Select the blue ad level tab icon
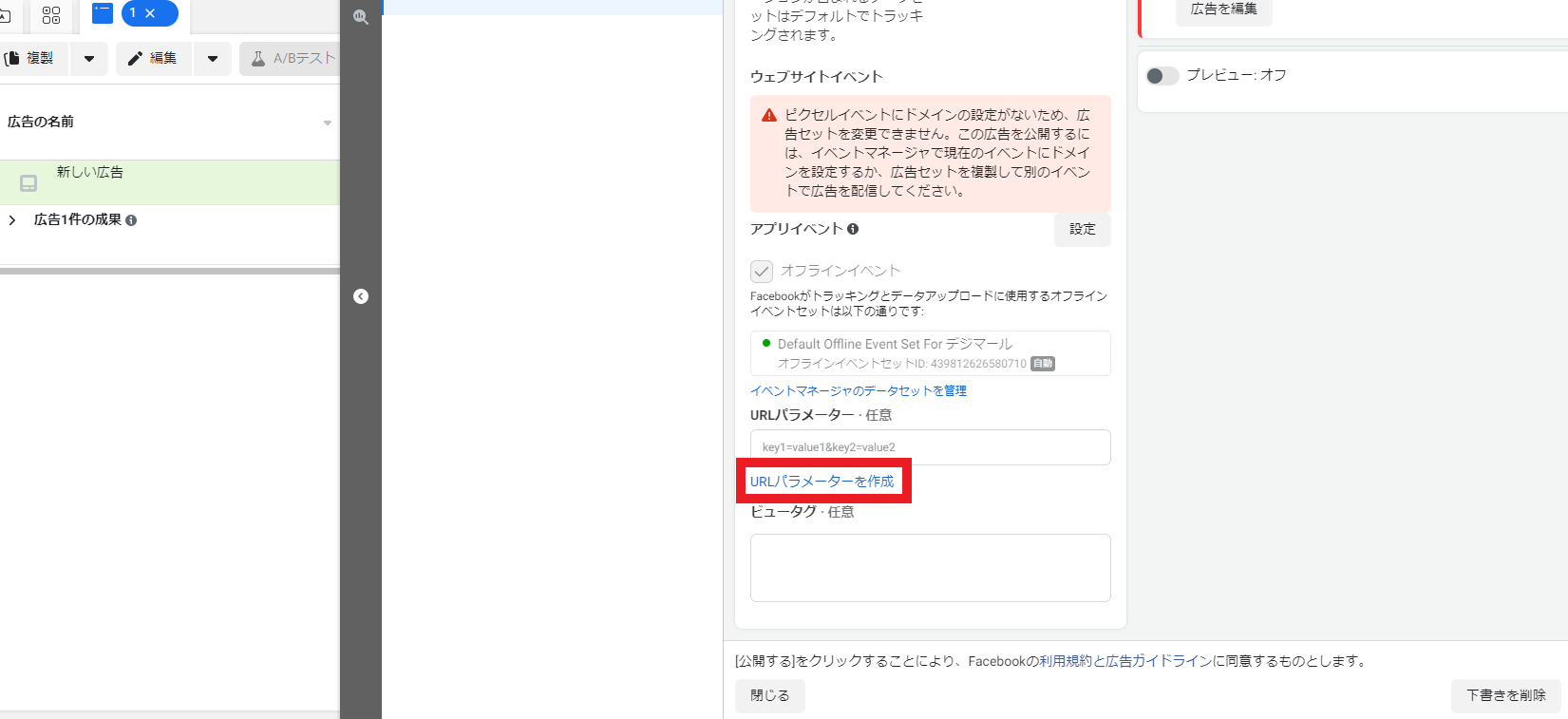The image size is (1568, 719). tap(102, 13)
